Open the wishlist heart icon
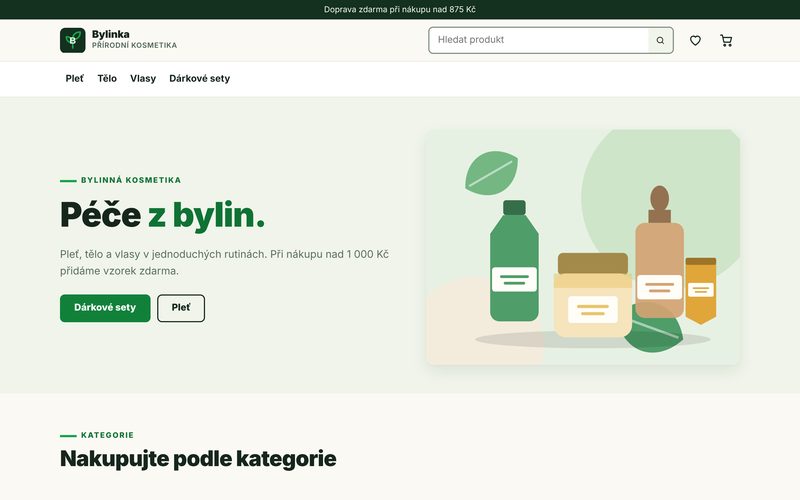800x500 pixels. click(695, 40)
